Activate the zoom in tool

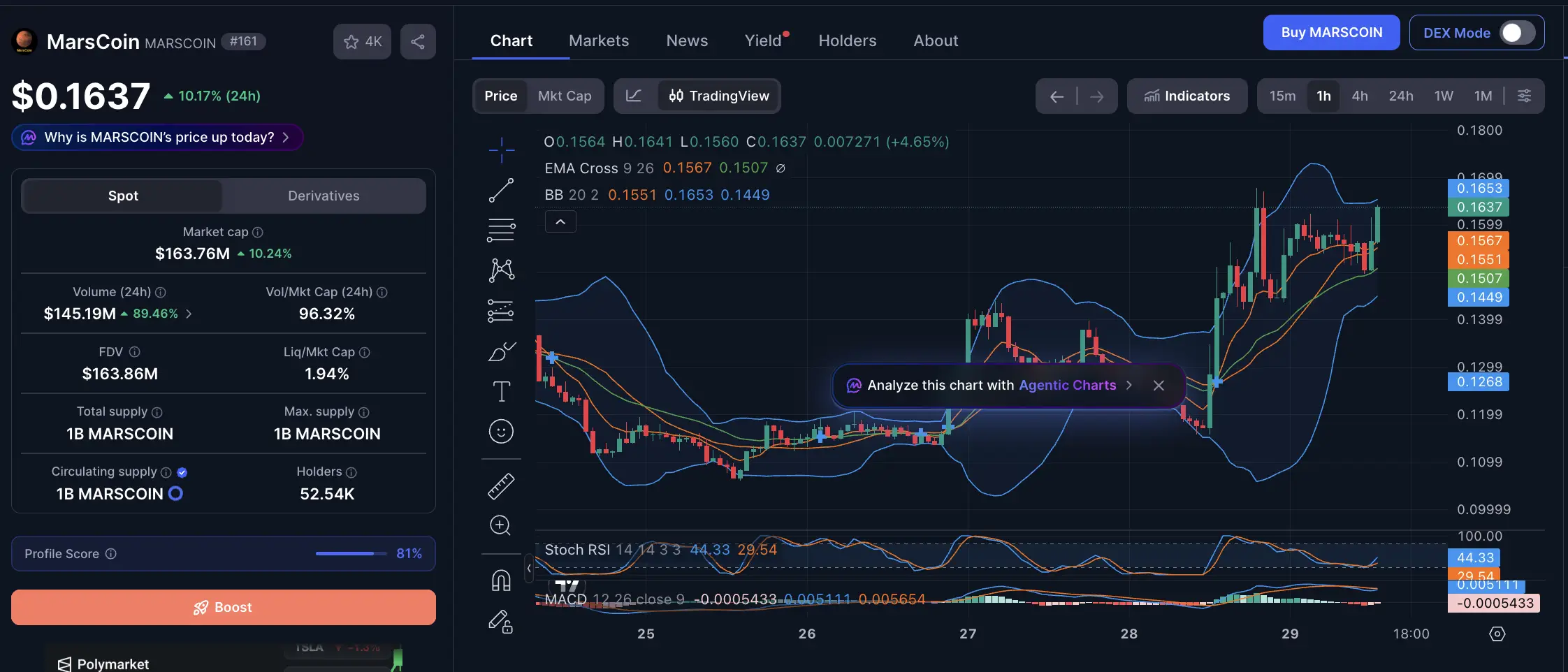pyautogui.click(x=501, y=525)
